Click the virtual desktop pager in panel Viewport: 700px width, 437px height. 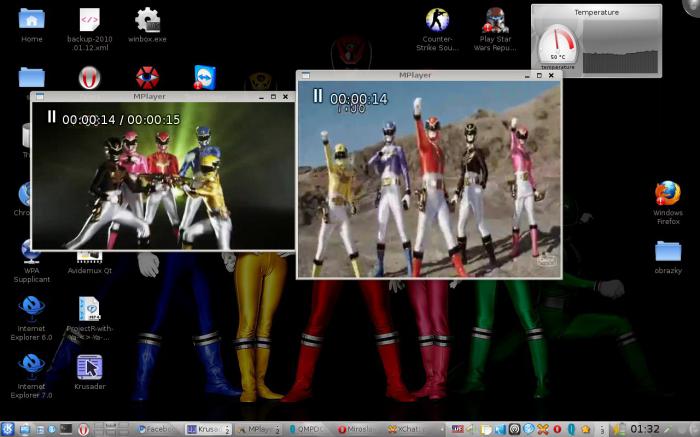click(112, 429)
